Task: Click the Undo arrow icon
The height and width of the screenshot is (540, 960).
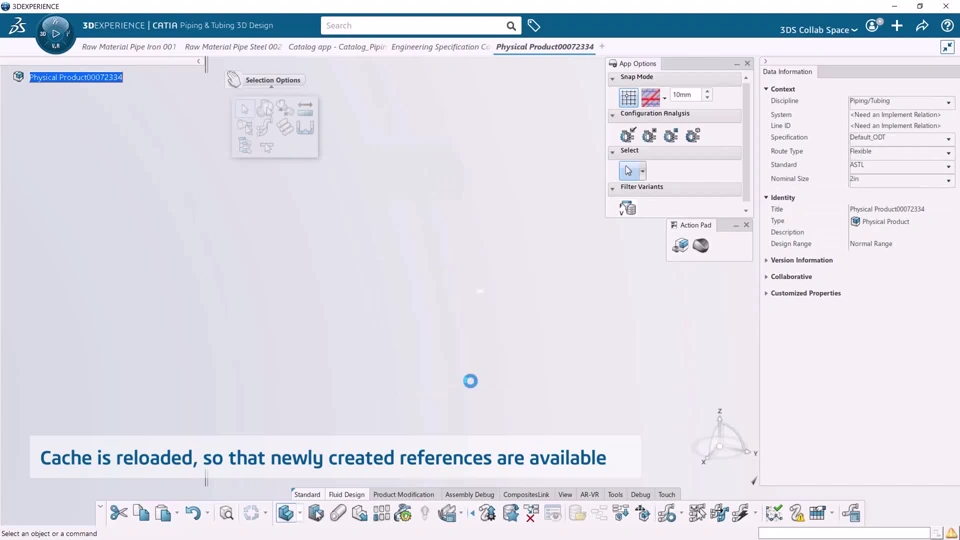Action: [x=193, y=512]
